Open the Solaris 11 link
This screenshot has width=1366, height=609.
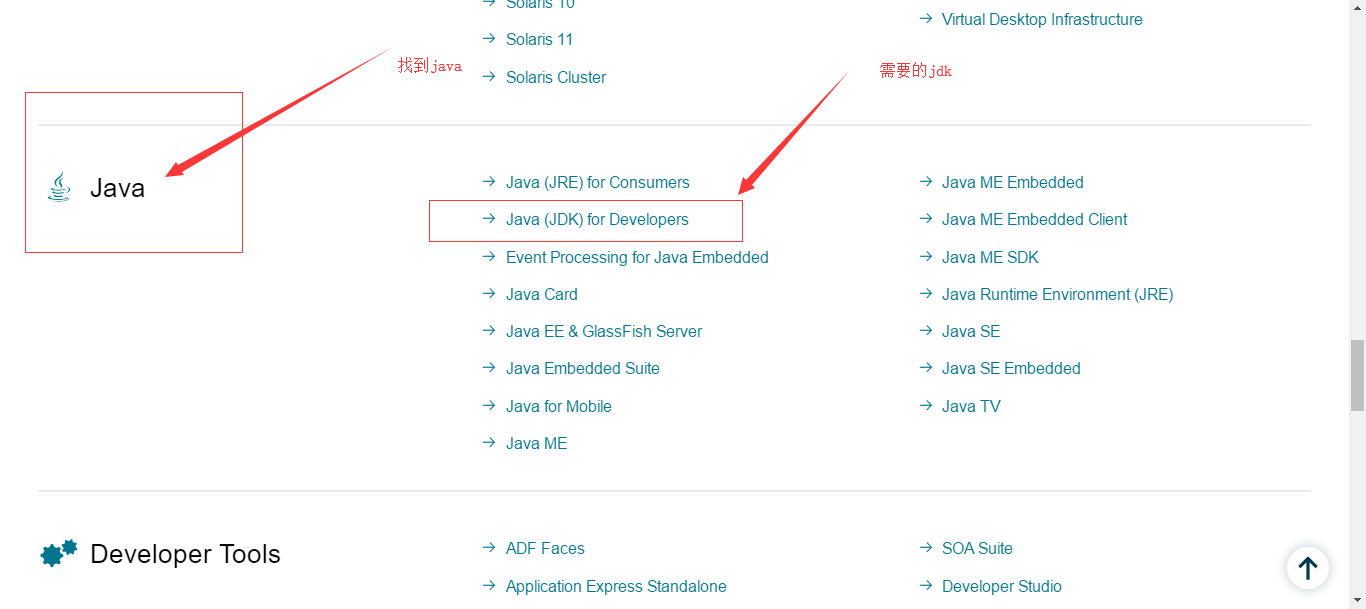(539, 40)
